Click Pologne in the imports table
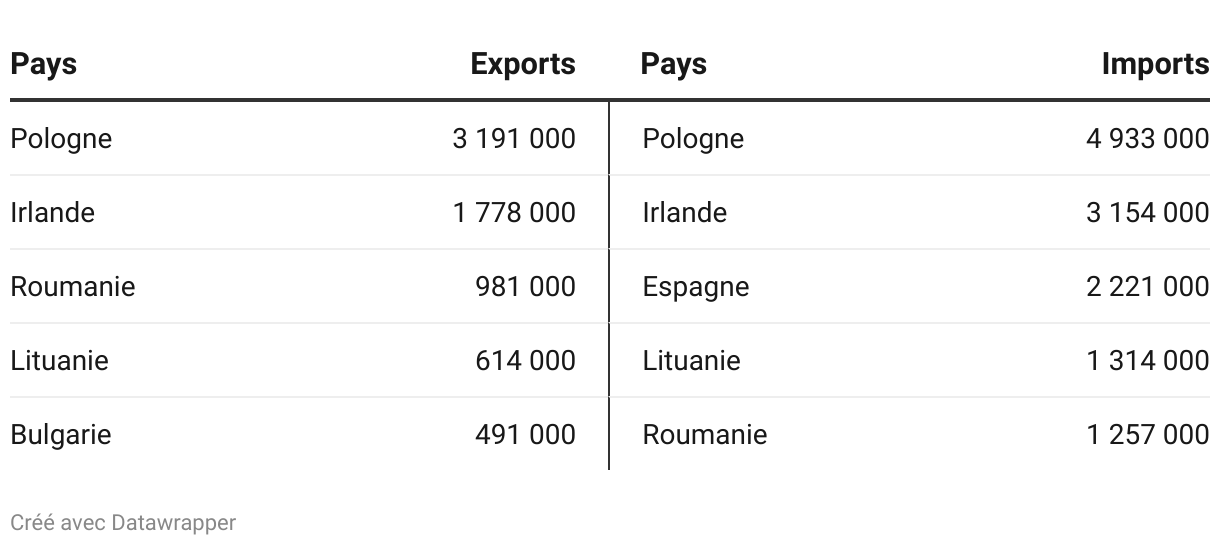 tap(693, 138)
